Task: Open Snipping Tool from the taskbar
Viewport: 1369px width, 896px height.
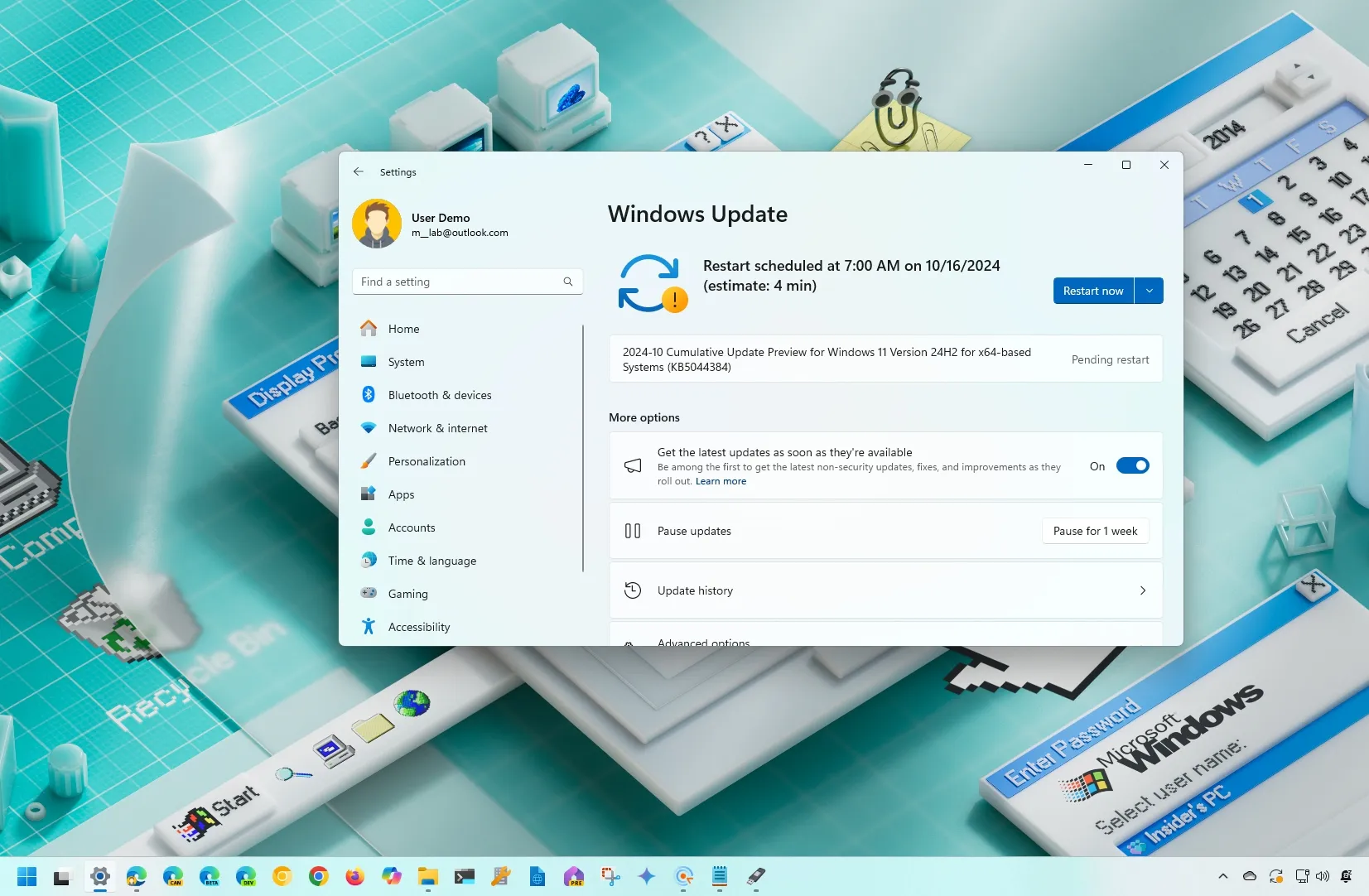Action: coord(610,876)
